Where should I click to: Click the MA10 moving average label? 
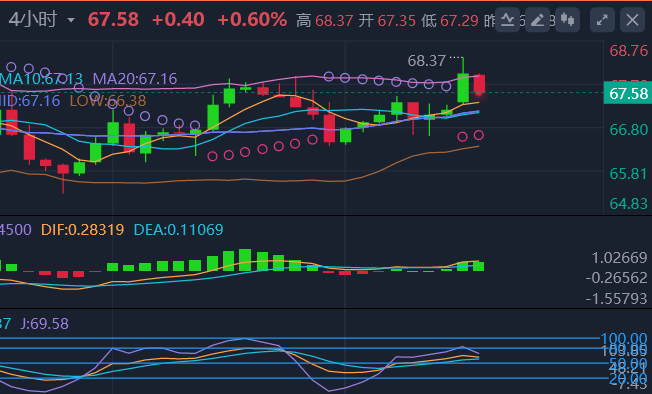41,79
